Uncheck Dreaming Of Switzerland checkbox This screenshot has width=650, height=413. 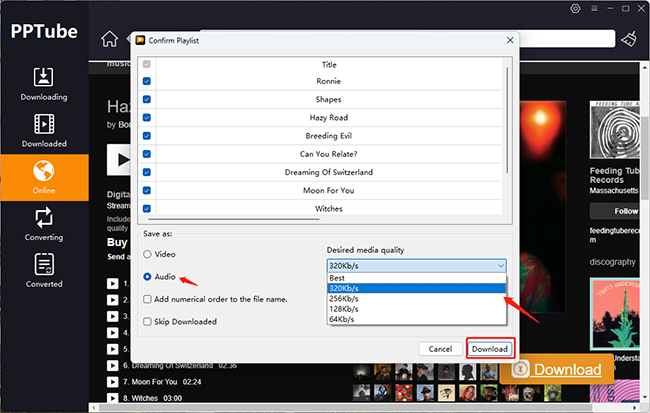pyautogui.click(x=147, y=172)
